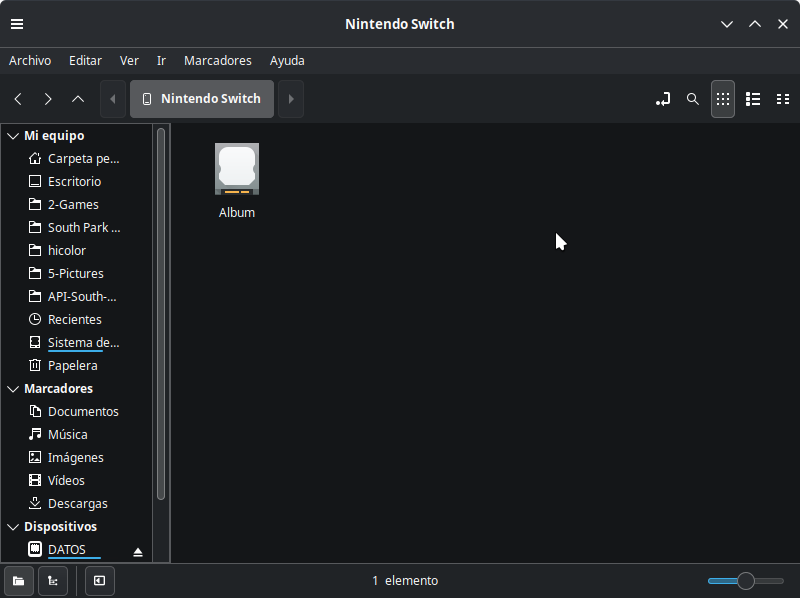Open API-South folder in sidebar
Screen dimensions: 800x598
[x=77, y=296]
